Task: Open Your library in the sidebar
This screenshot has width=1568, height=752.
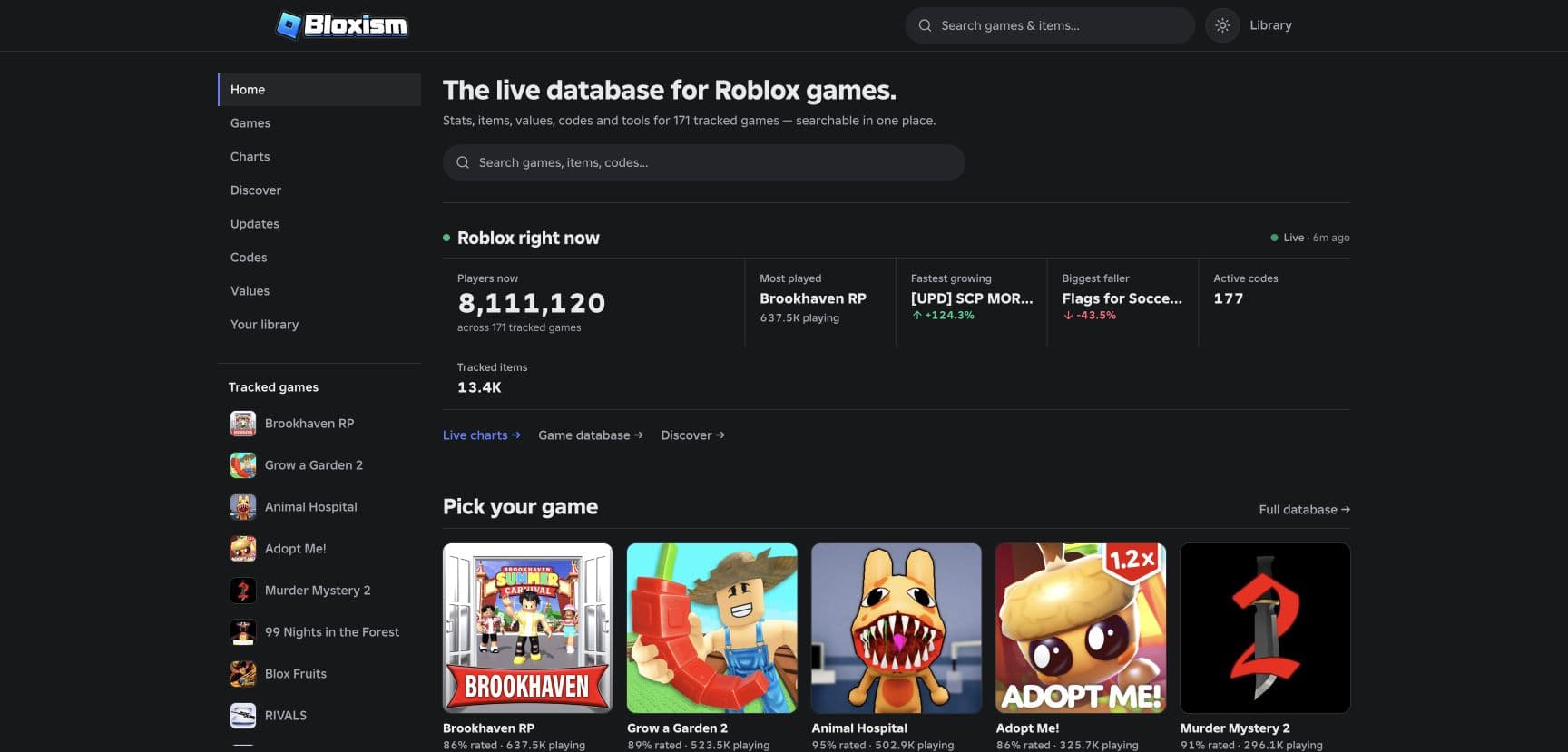Action: pos(319,325)
